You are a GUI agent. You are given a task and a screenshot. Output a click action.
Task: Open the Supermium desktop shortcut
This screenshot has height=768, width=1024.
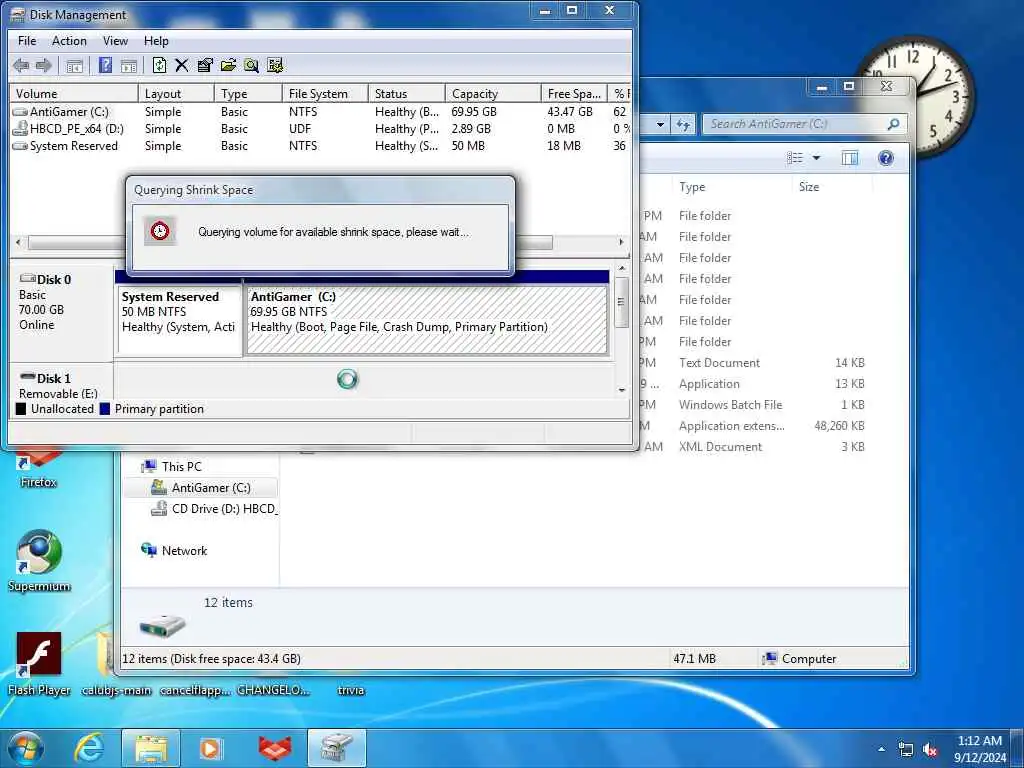tap(39, 561)
